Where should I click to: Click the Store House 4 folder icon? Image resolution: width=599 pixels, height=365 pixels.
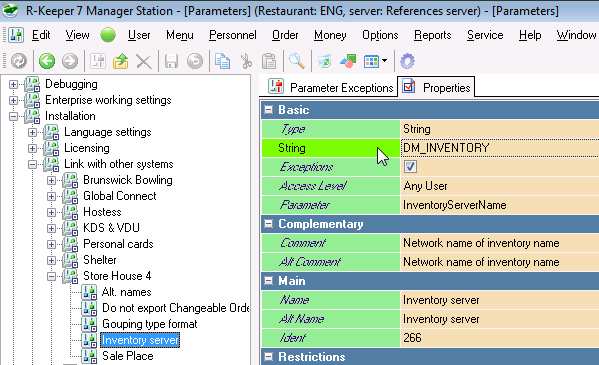pyautogui.click(x=70, y=276)
